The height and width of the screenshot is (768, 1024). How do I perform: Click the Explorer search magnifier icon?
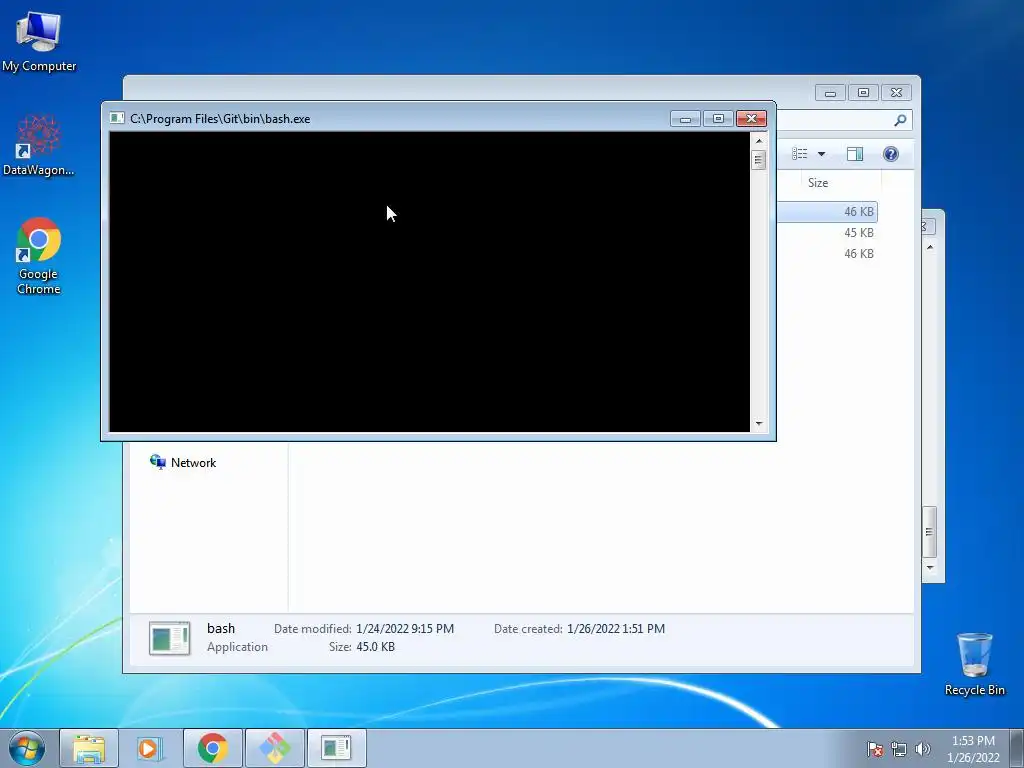900,120
